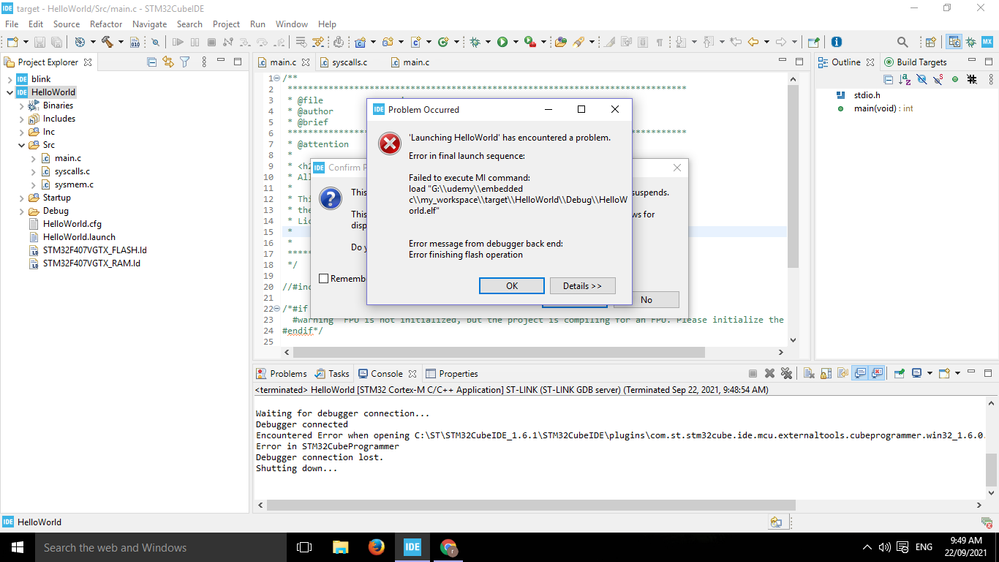Click the Open Perspective icon
This screenshot has height=562, width=999.
[931, 42]
